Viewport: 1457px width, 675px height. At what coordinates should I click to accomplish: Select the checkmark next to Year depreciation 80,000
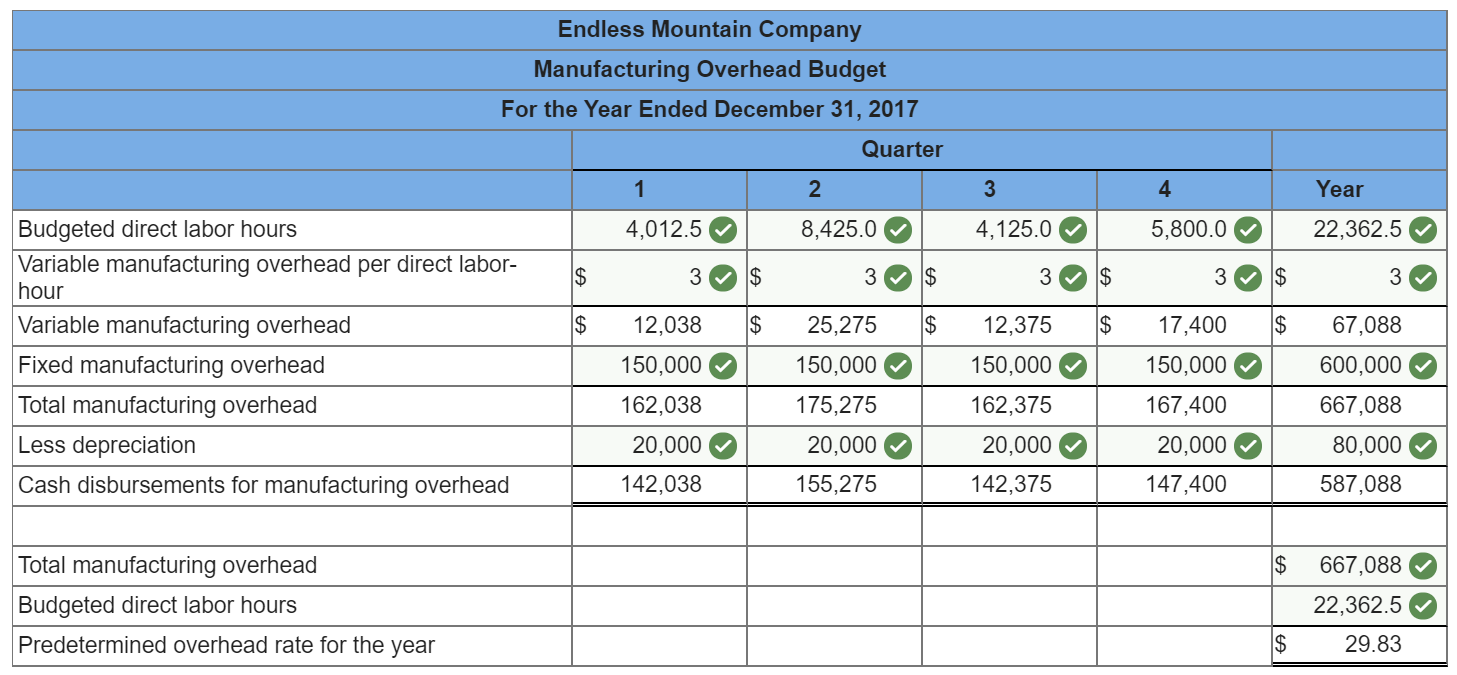tap(1421, 445)
